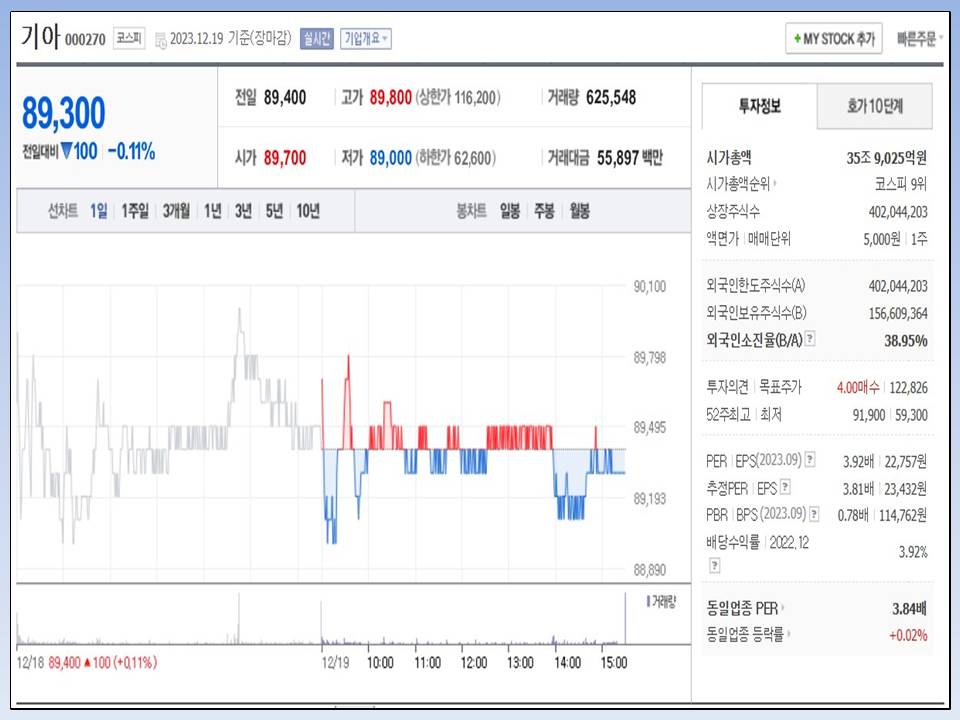Select the 1주일 line chart period
This screenshot has height=720, width=960.
click(x=135, y=211)
